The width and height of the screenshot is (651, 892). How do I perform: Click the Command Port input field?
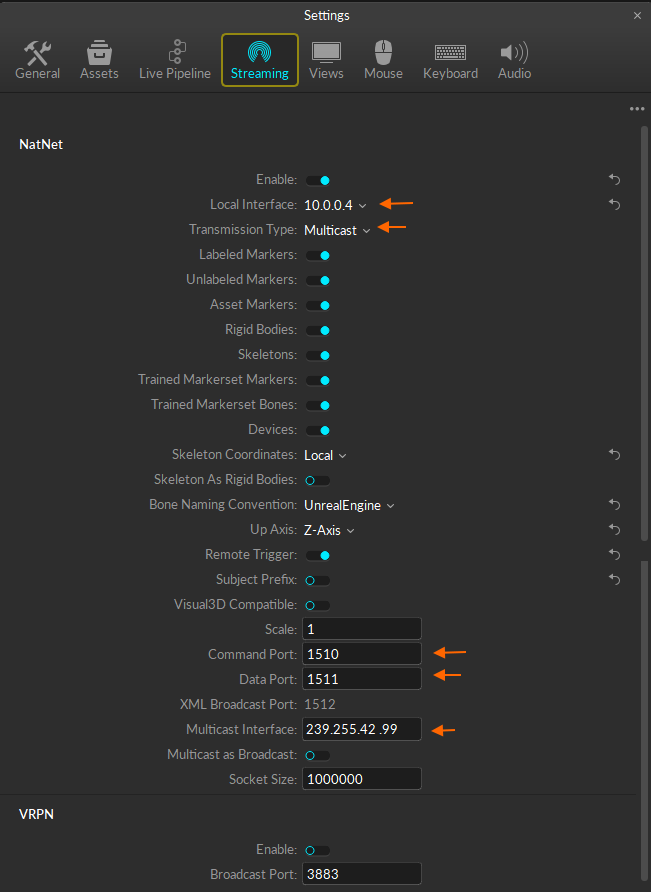click(361, 655)
